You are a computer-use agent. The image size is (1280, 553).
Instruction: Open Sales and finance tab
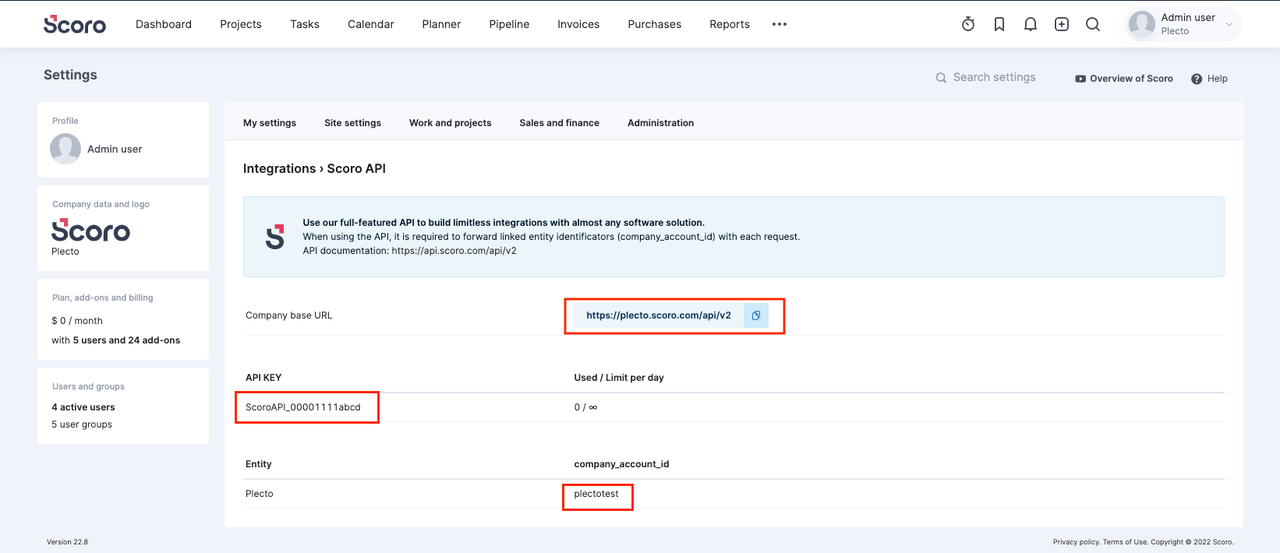tap(559, 123)
